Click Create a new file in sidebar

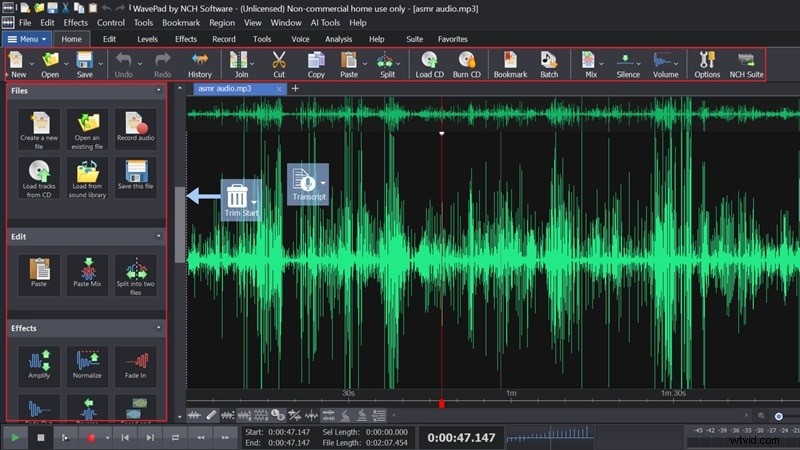coord(39,130)
